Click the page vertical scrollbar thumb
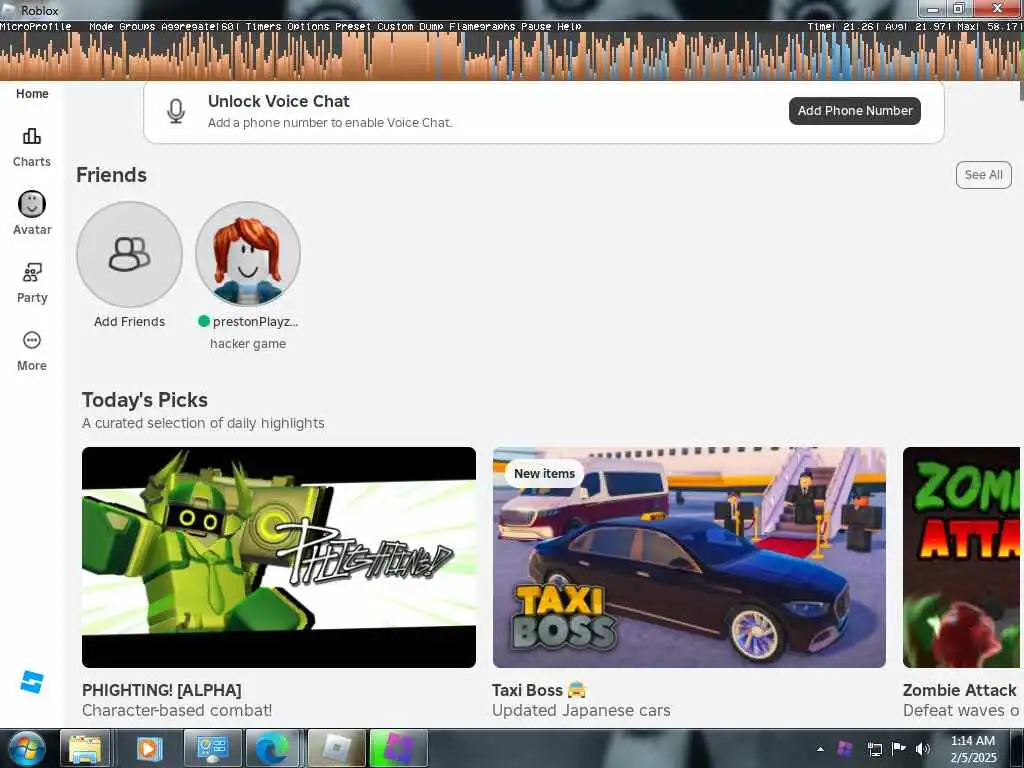Screen dimensions: 1024x768 pos(1021,91)
